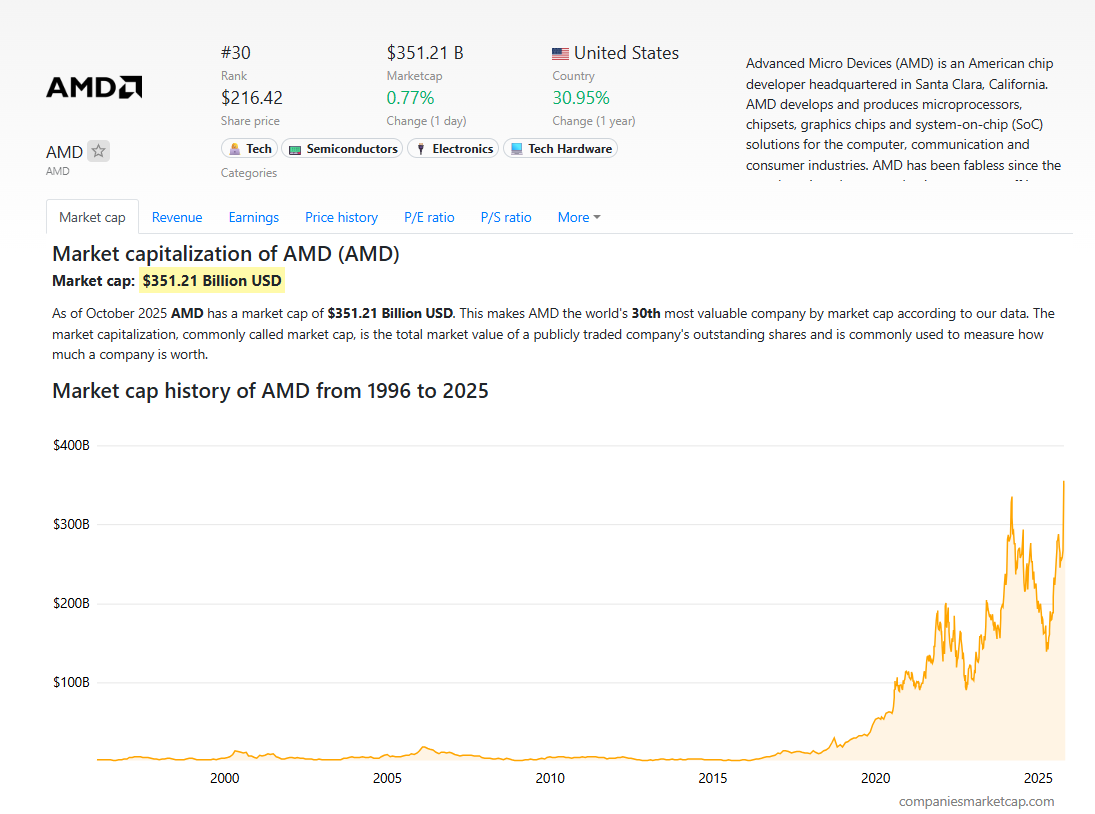Click the Tech Hardware category label
This screenshot has width=1095, height=814.
[569, 149]
